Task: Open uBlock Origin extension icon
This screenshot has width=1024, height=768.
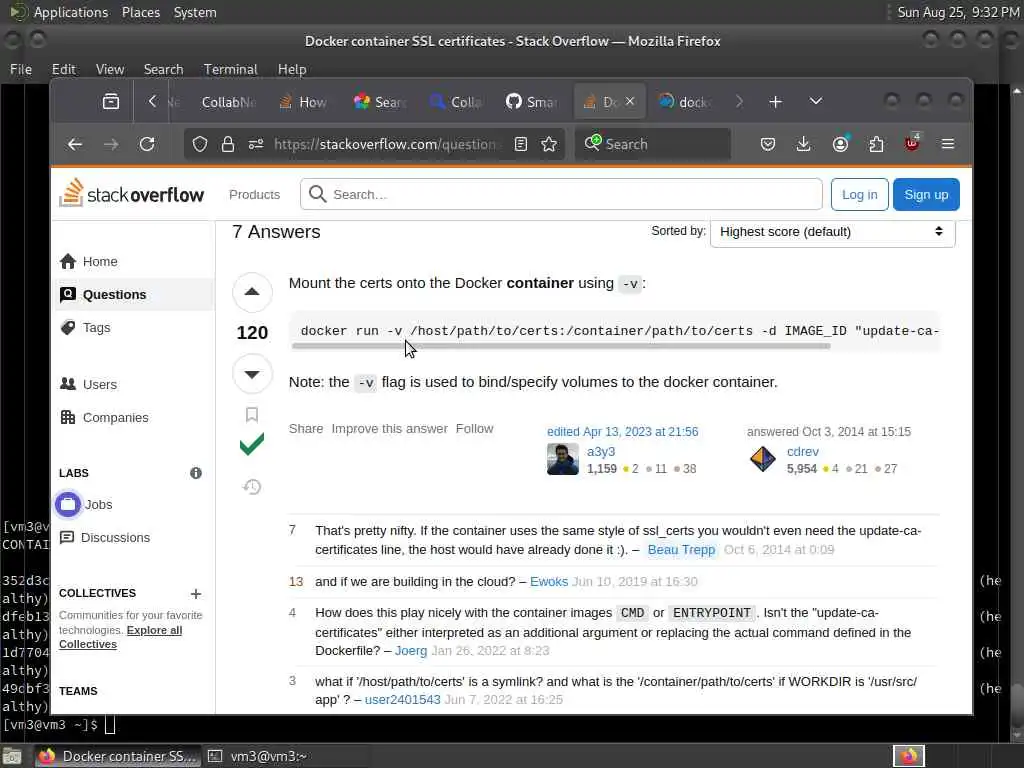Action: [912, 143]
